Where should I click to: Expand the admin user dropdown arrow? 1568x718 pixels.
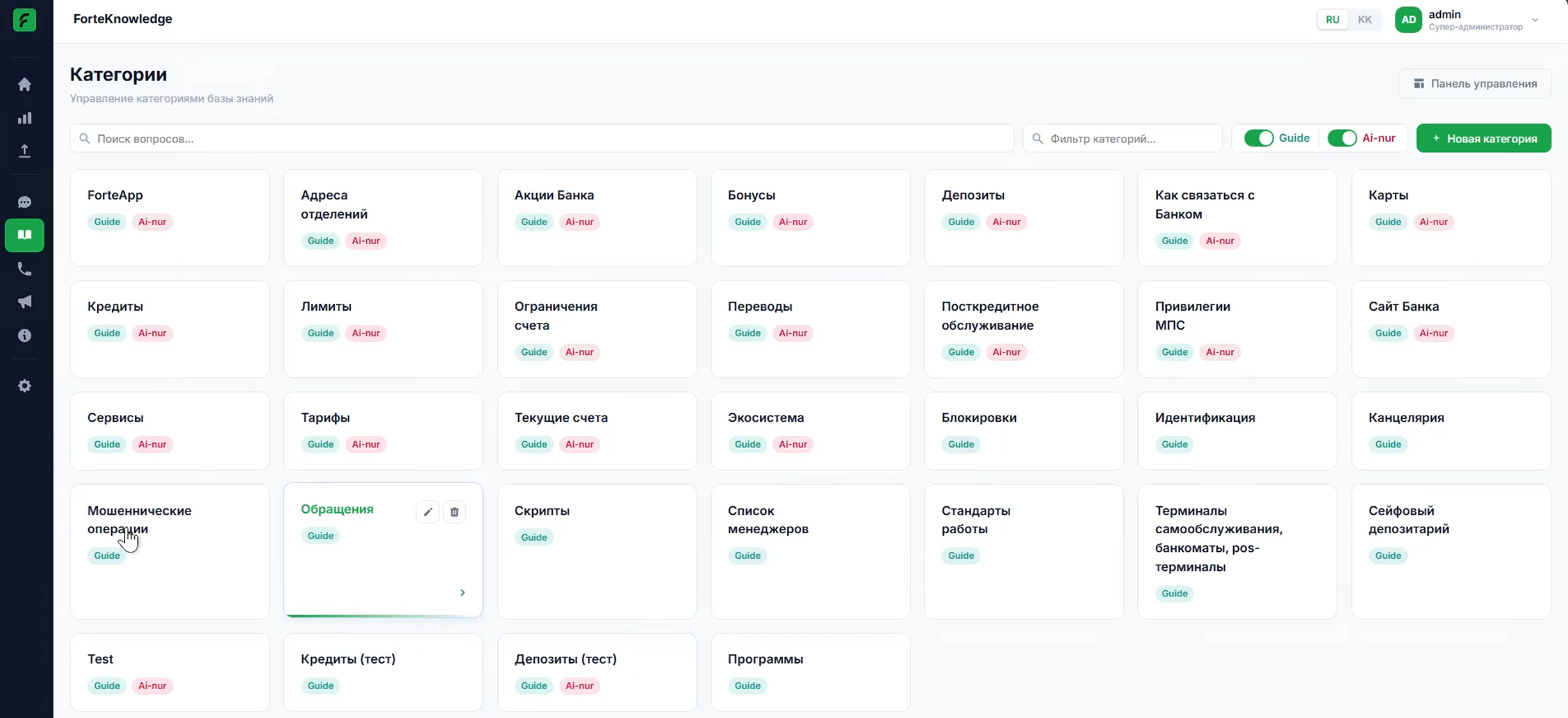point(1535,20)
